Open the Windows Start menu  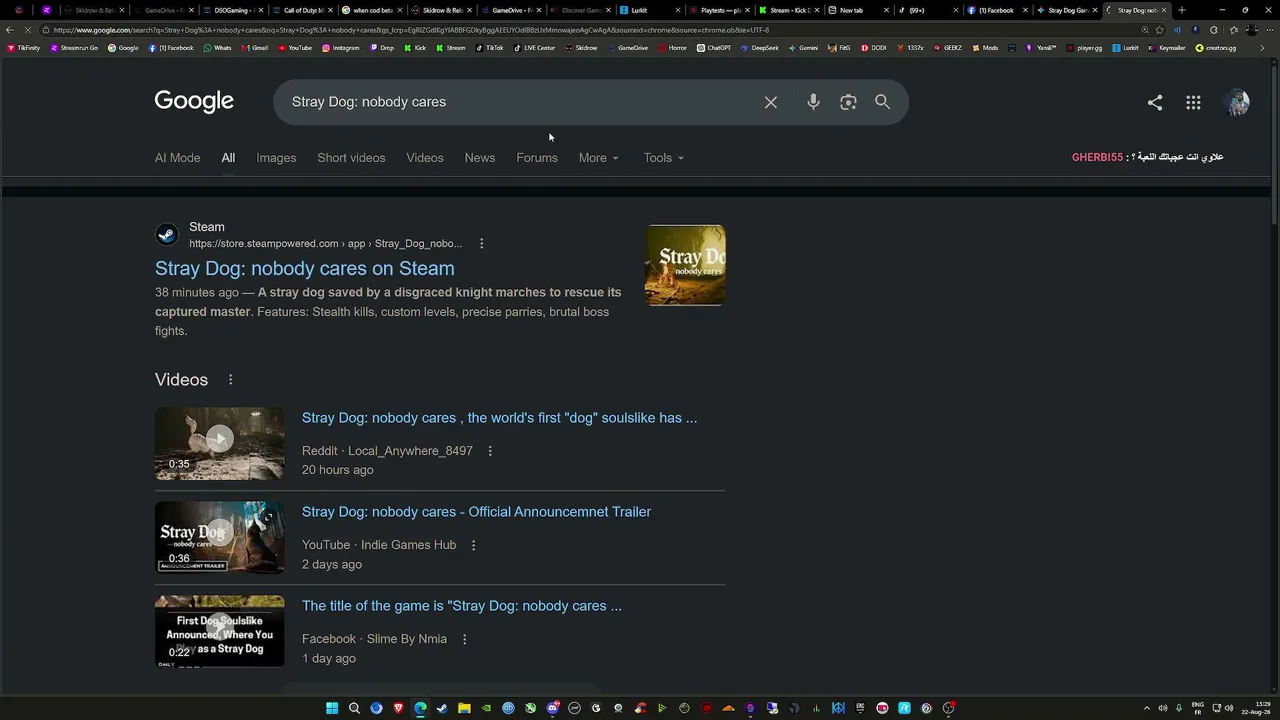(332, 708)
